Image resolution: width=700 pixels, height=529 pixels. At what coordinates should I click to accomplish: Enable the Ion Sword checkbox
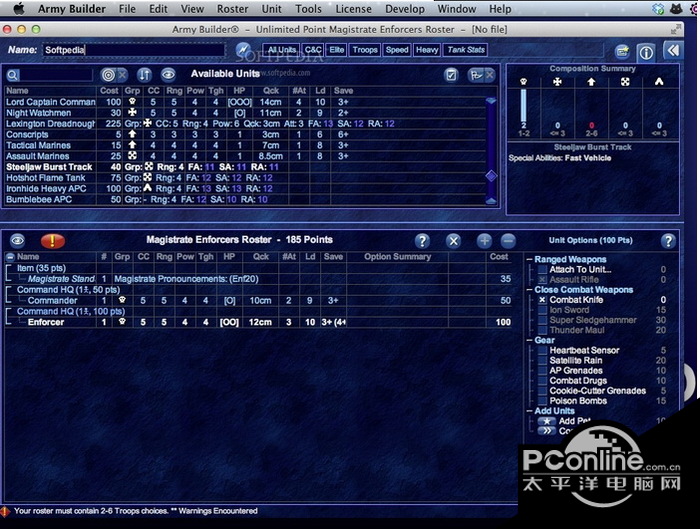click(542, 310)
